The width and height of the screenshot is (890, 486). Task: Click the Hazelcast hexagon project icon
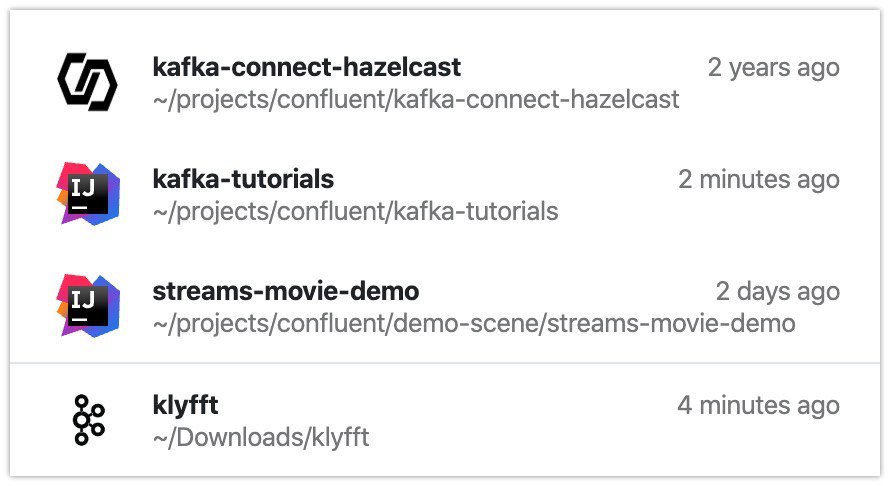[x=87, y=82]
